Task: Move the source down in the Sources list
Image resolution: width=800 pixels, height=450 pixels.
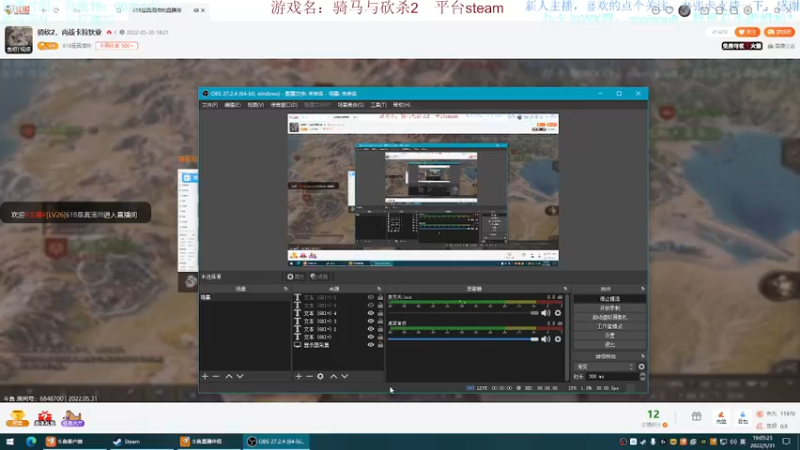Action: tap(345, 376)
